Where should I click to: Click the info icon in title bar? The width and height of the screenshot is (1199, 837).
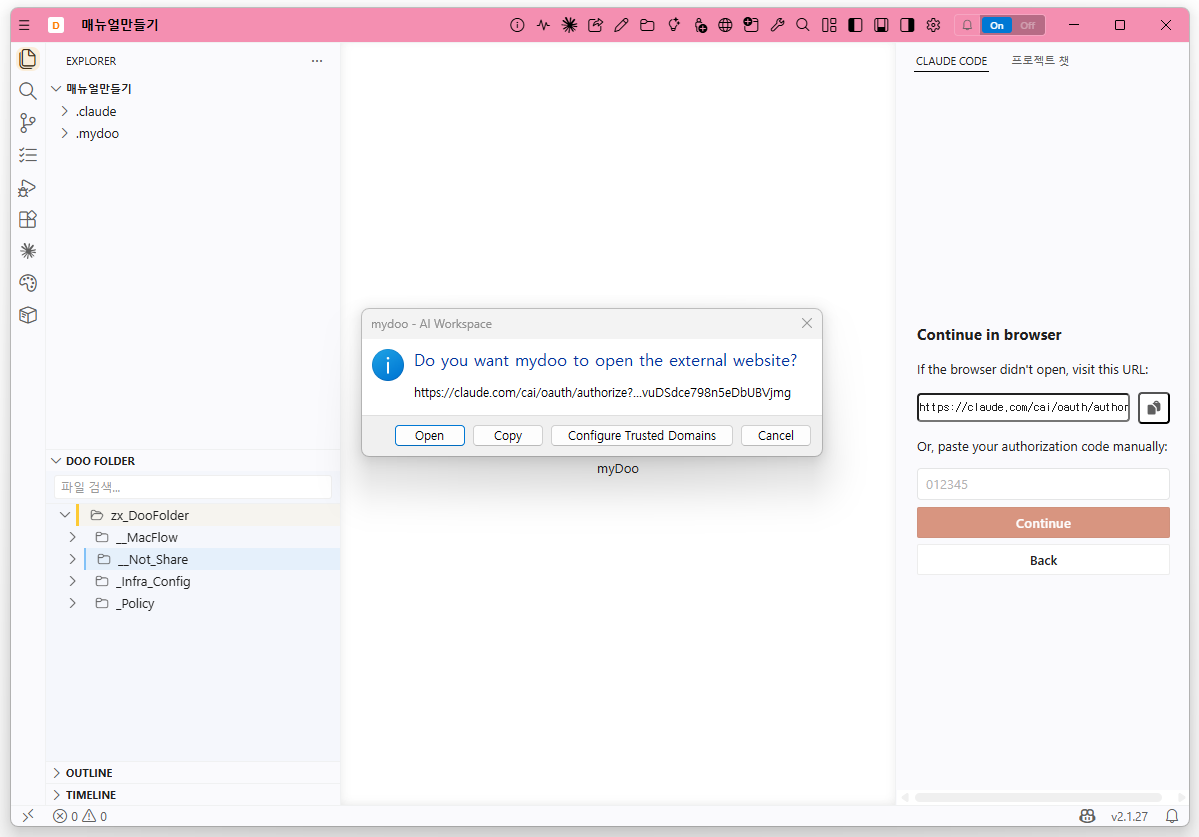pos(517,25)
